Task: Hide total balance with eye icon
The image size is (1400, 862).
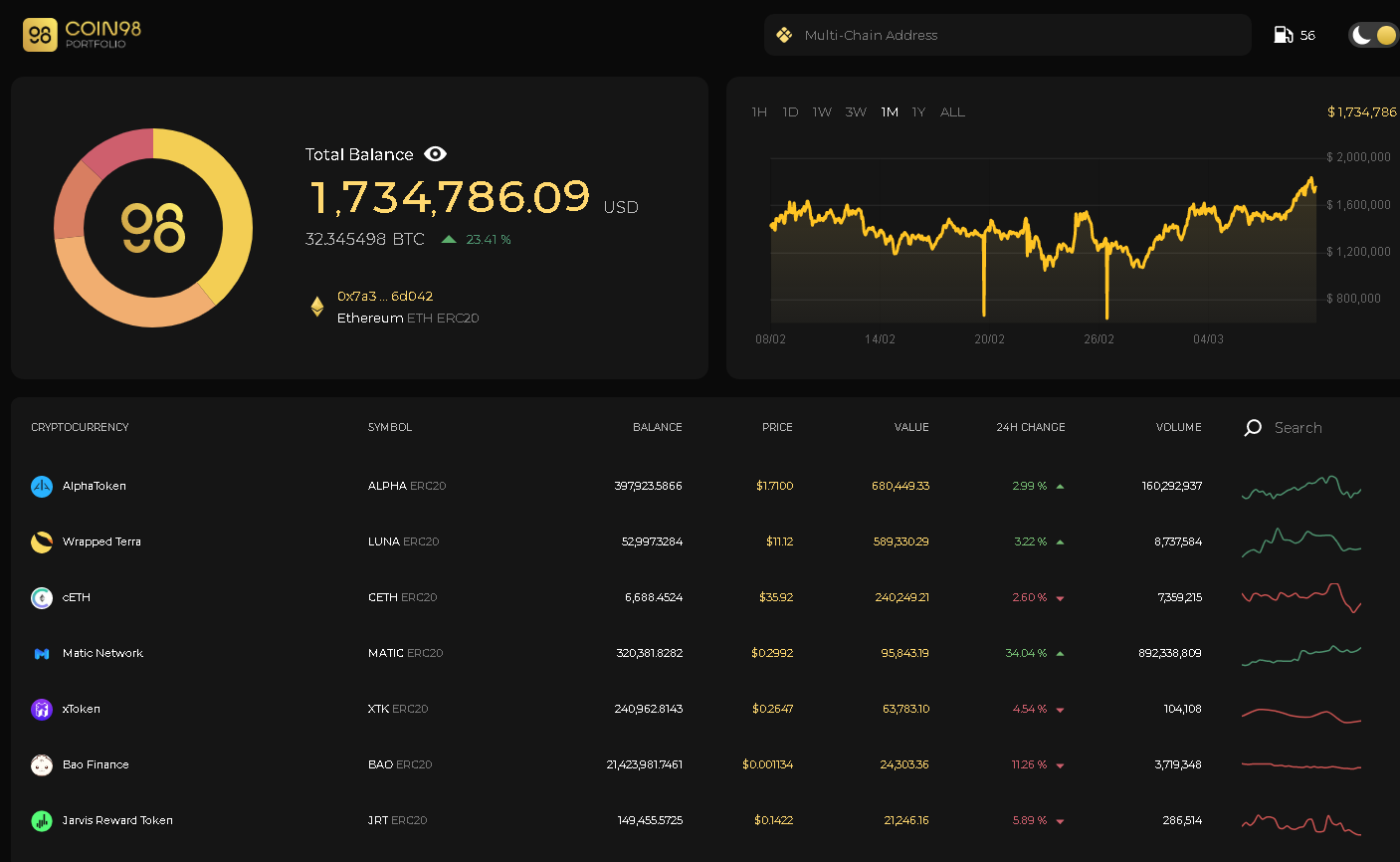Action: [435, 154]
